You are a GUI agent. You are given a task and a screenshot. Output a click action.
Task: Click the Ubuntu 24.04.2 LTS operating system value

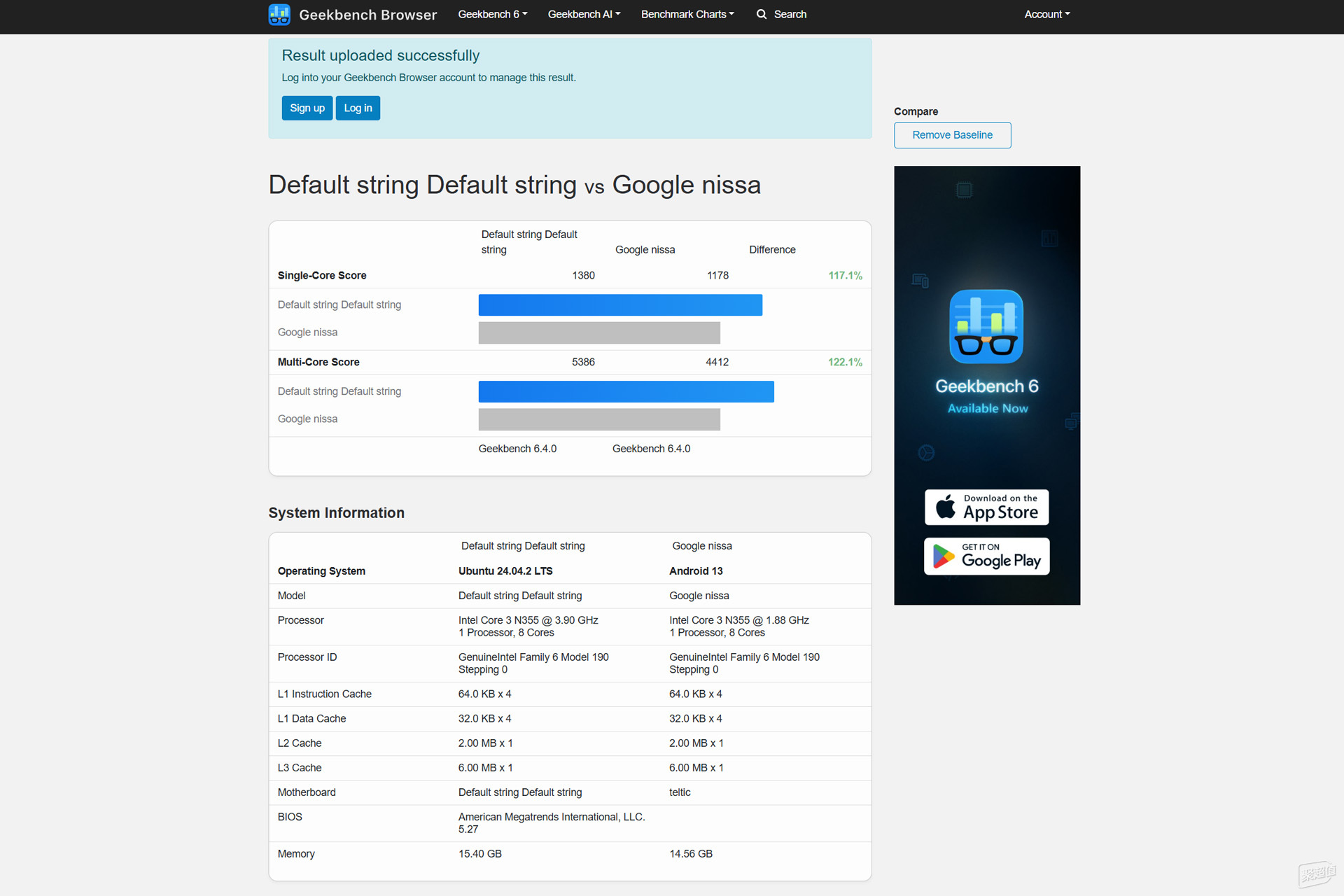click(505, 571)
